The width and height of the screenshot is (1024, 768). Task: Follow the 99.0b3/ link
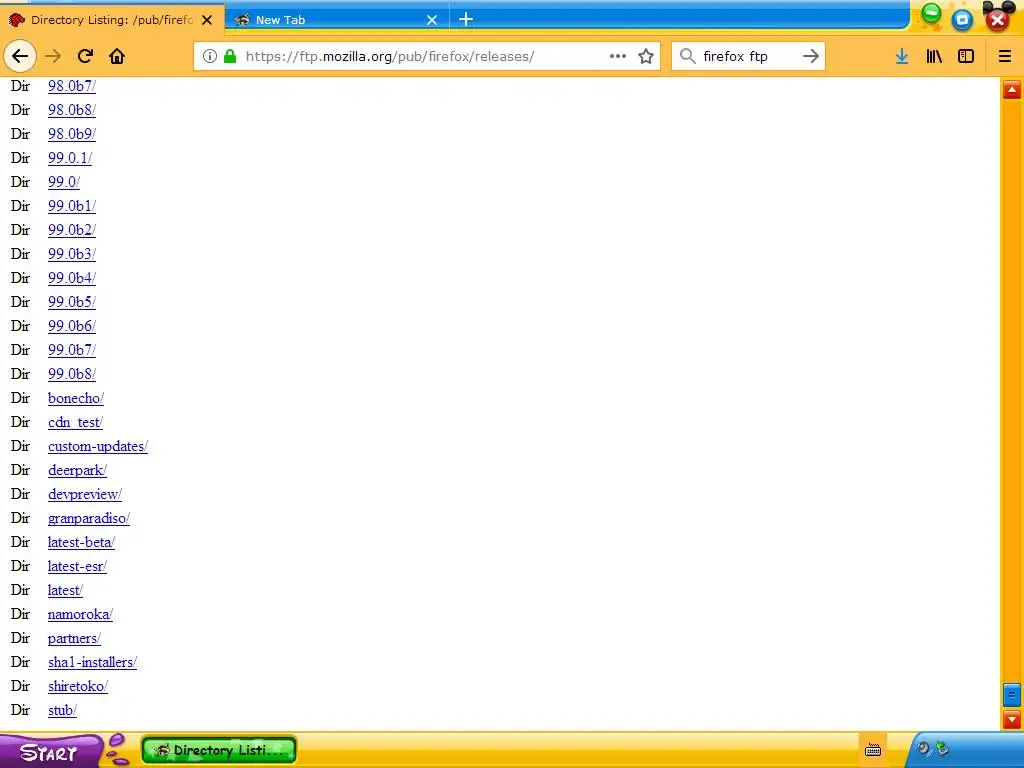pos(72,254)
